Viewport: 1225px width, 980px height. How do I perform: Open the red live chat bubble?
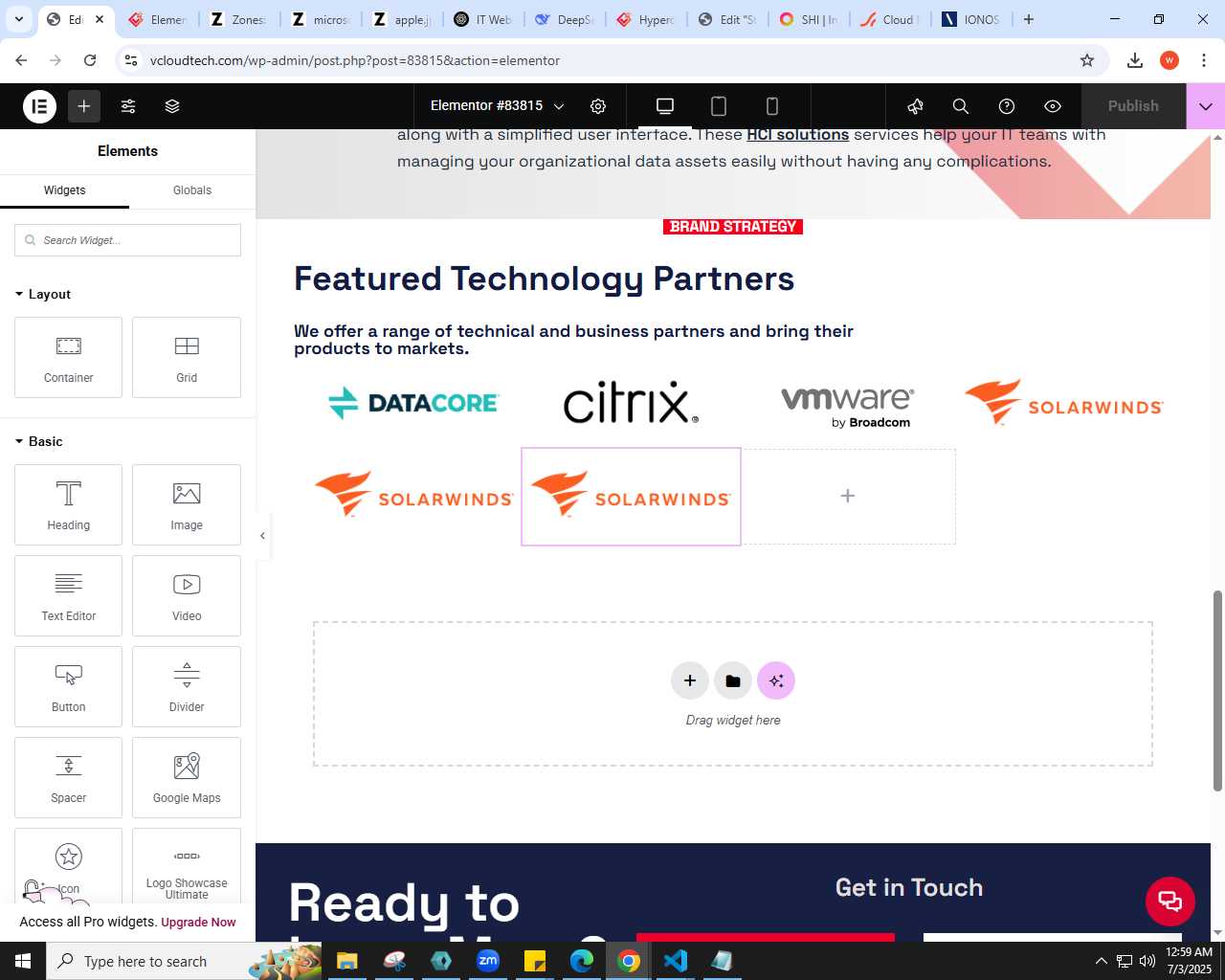point(1170,901)
